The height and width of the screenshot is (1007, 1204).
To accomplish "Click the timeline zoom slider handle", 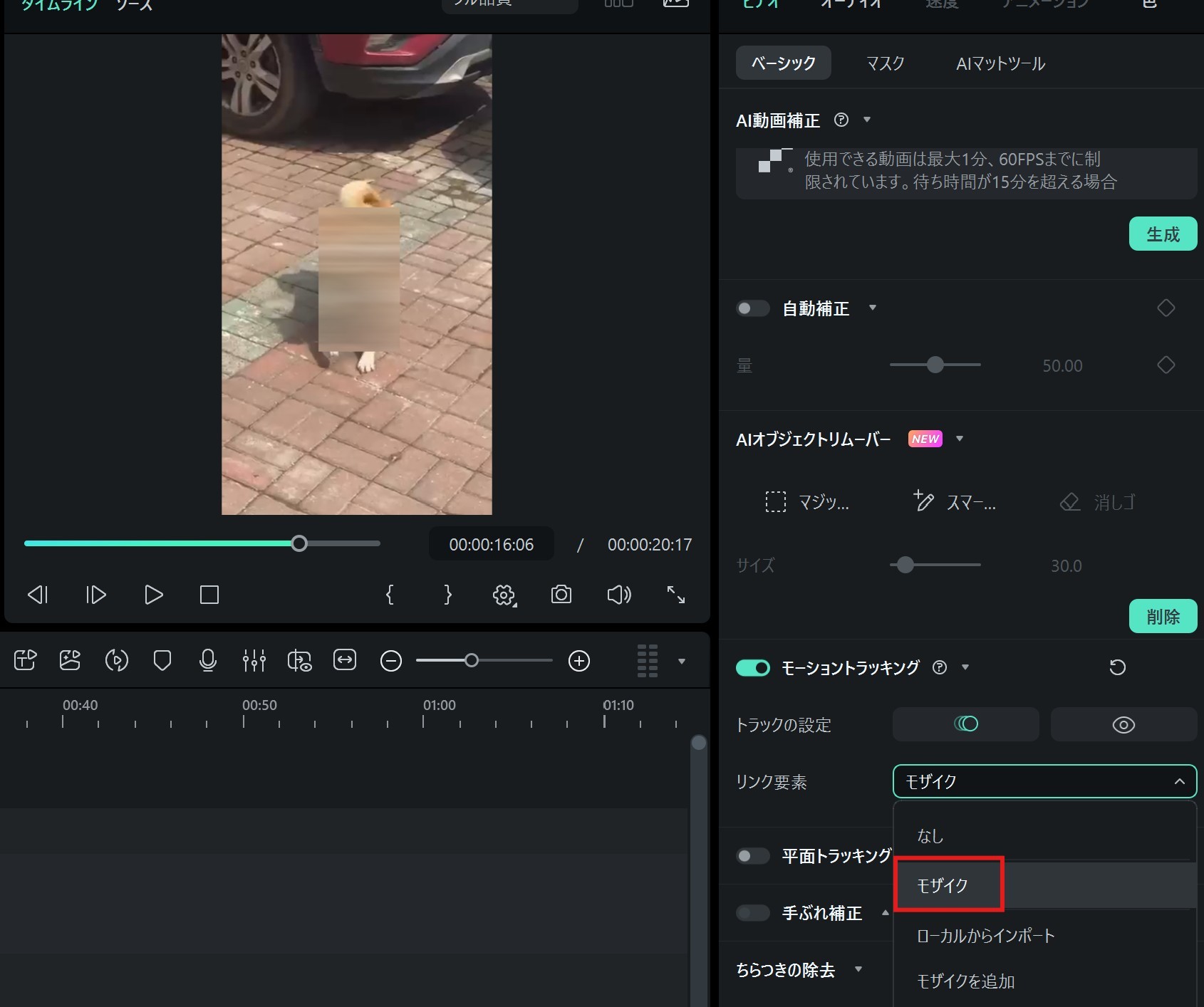I will click(x=471, y=660).
